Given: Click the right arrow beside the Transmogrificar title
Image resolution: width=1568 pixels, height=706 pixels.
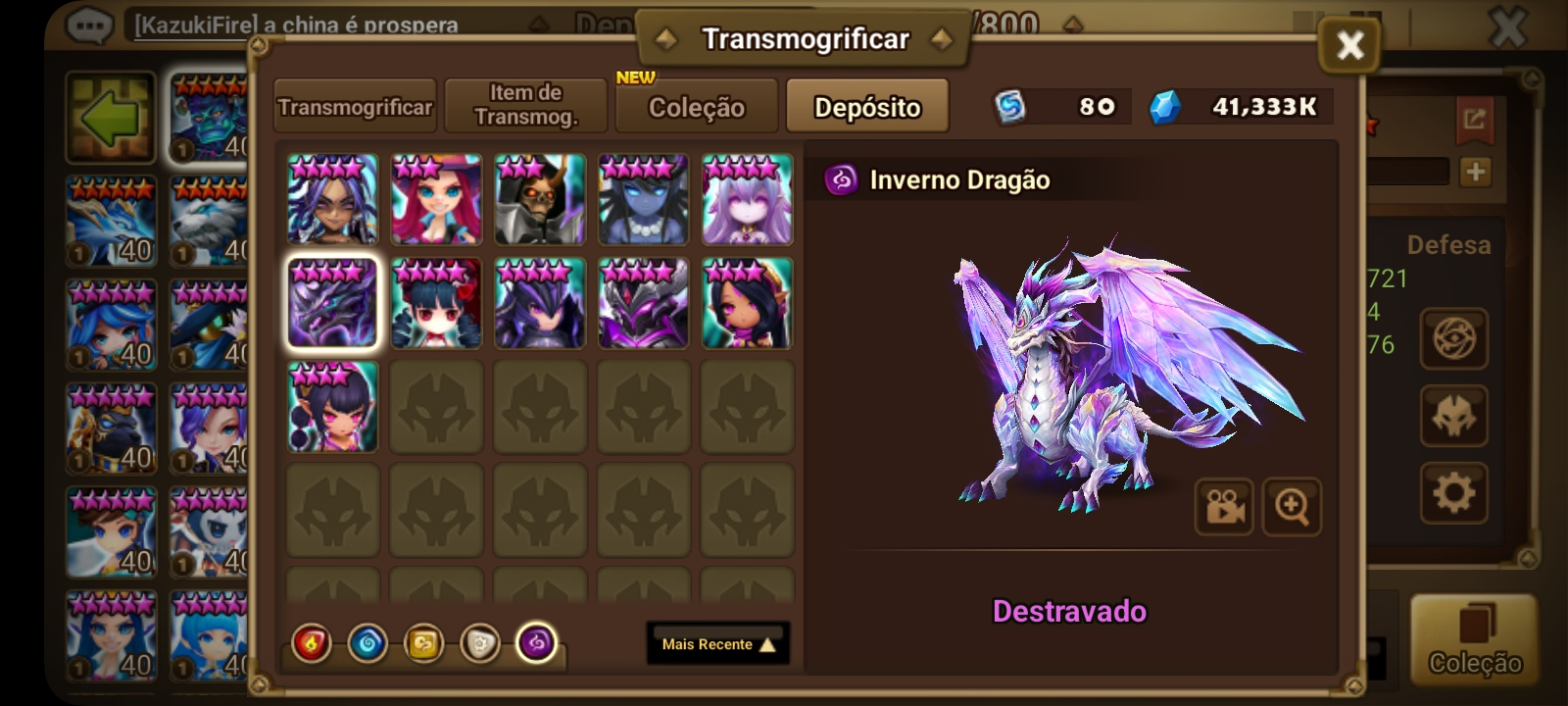Looking at the screenshot, I should tap(942, 39).
